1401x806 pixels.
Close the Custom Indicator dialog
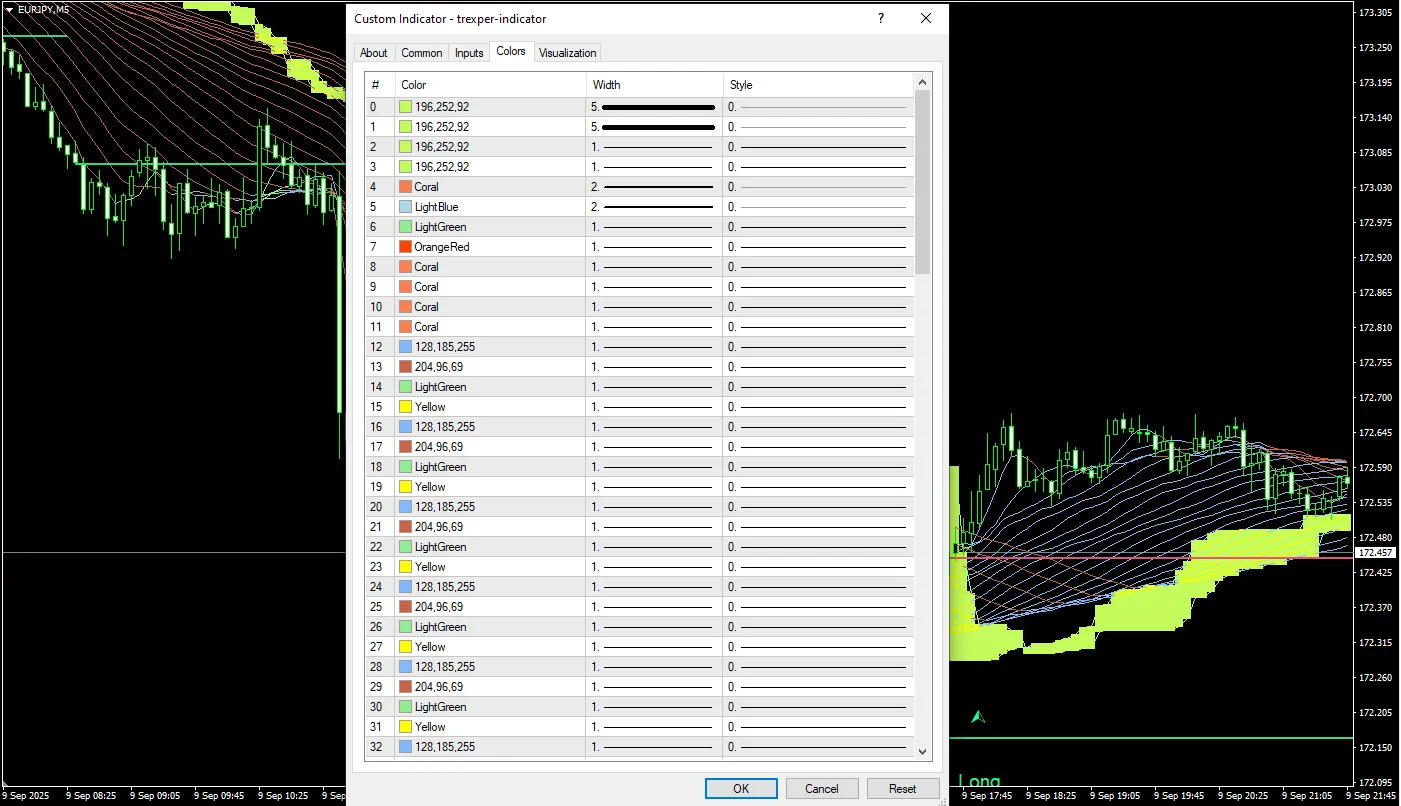click(x=926, y=18)
